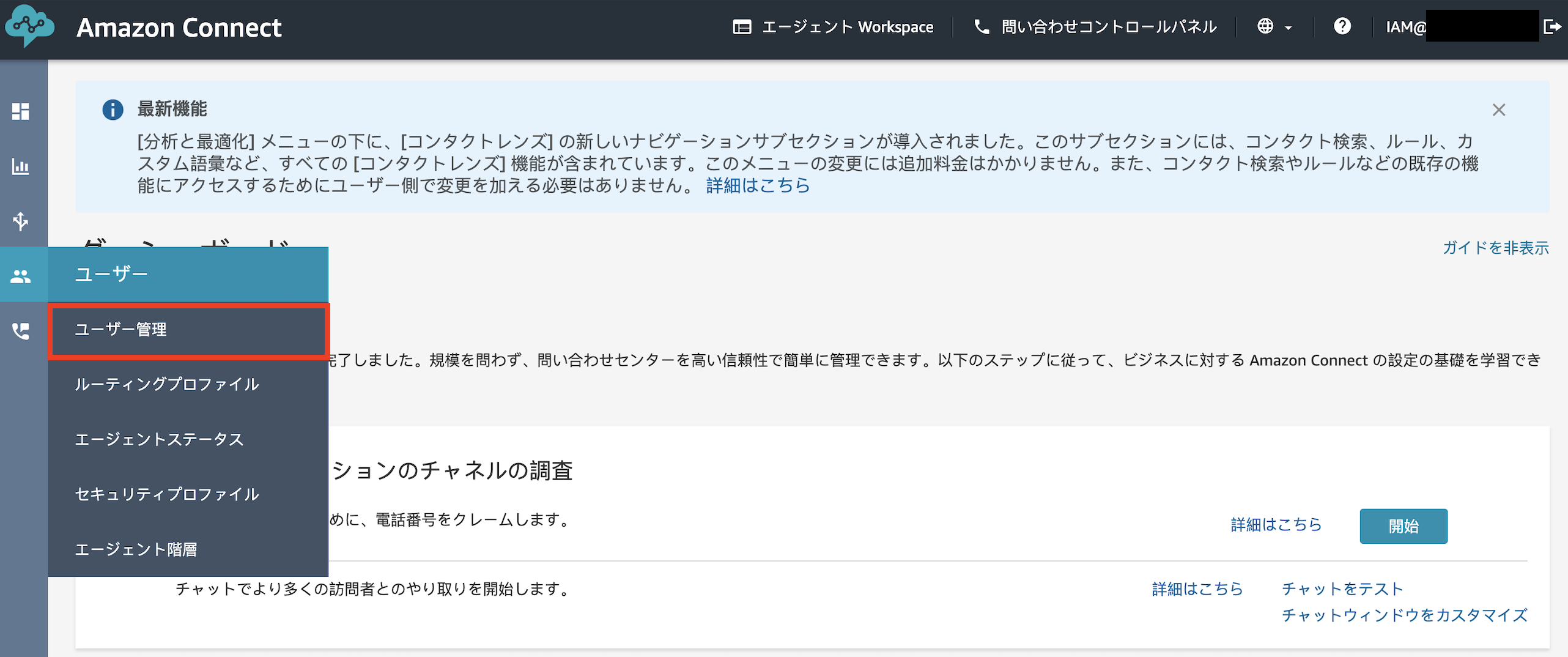1568x657 pixels.
Task: Open the dashboard grid icon in sidebar
Action: 21,111
